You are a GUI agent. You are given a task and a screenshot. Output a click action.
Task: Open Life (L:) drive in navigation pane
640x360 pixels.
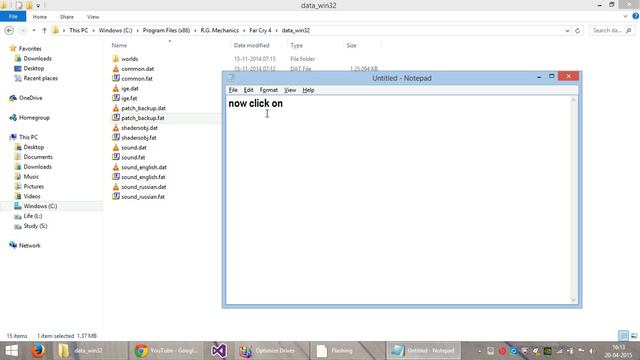tap(33, 216)
